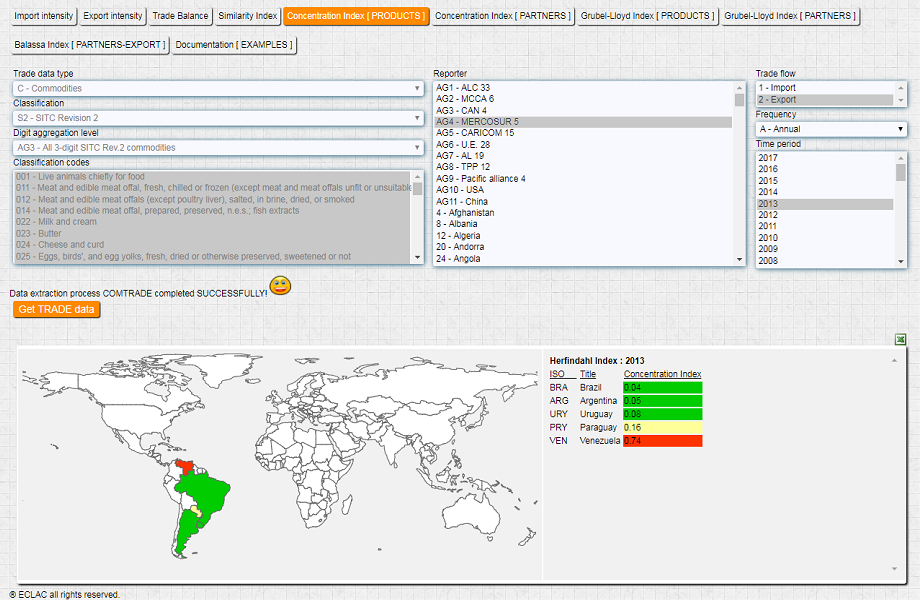Open the Frequency Annual dropdown
The height and width of the screenshot is (600, 920).
pyautogui.click(x=831, y=129)
